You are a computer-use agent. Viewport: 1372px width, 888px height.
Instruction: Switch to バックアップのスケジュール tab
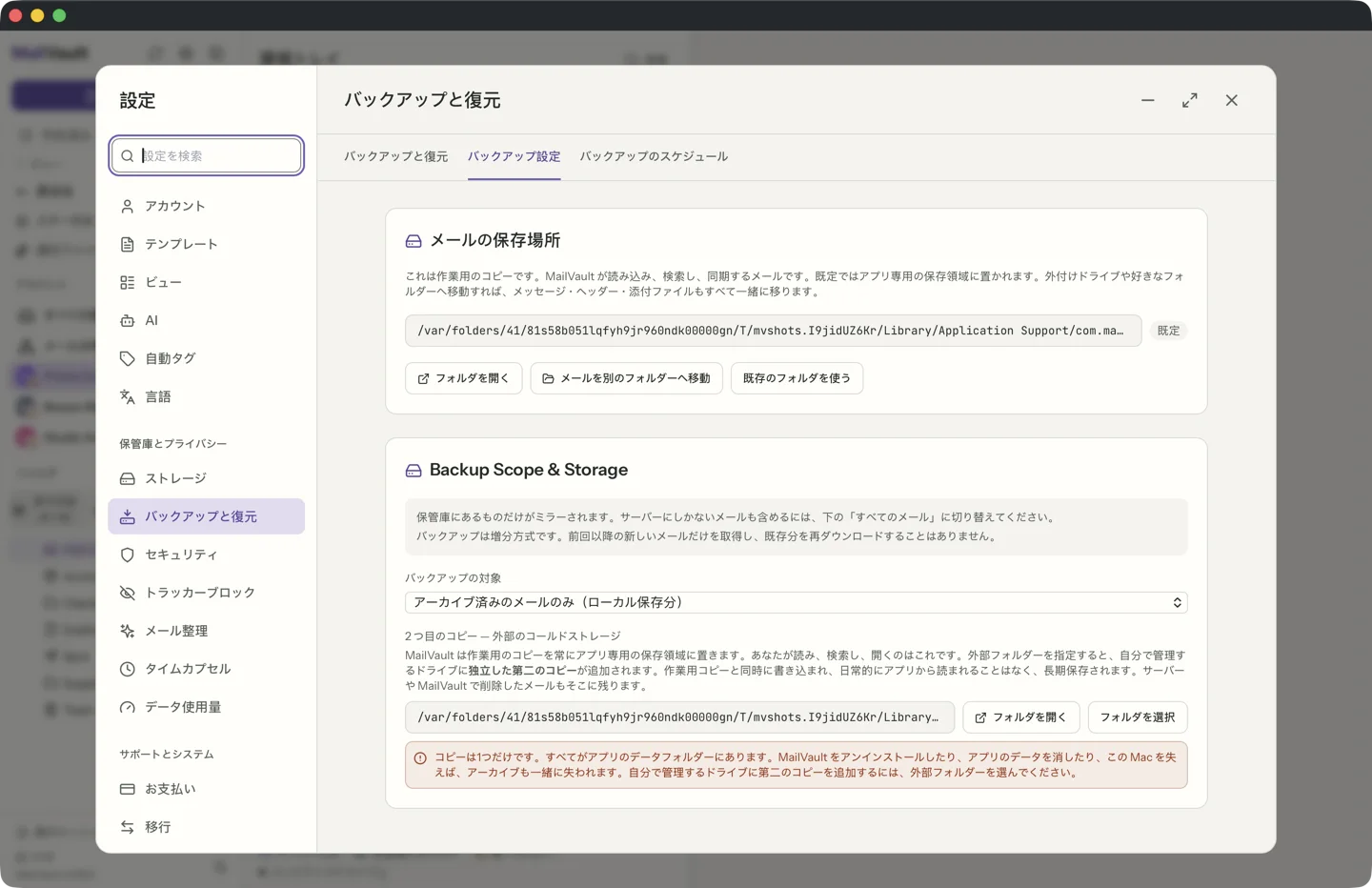(x=654, y=156)
